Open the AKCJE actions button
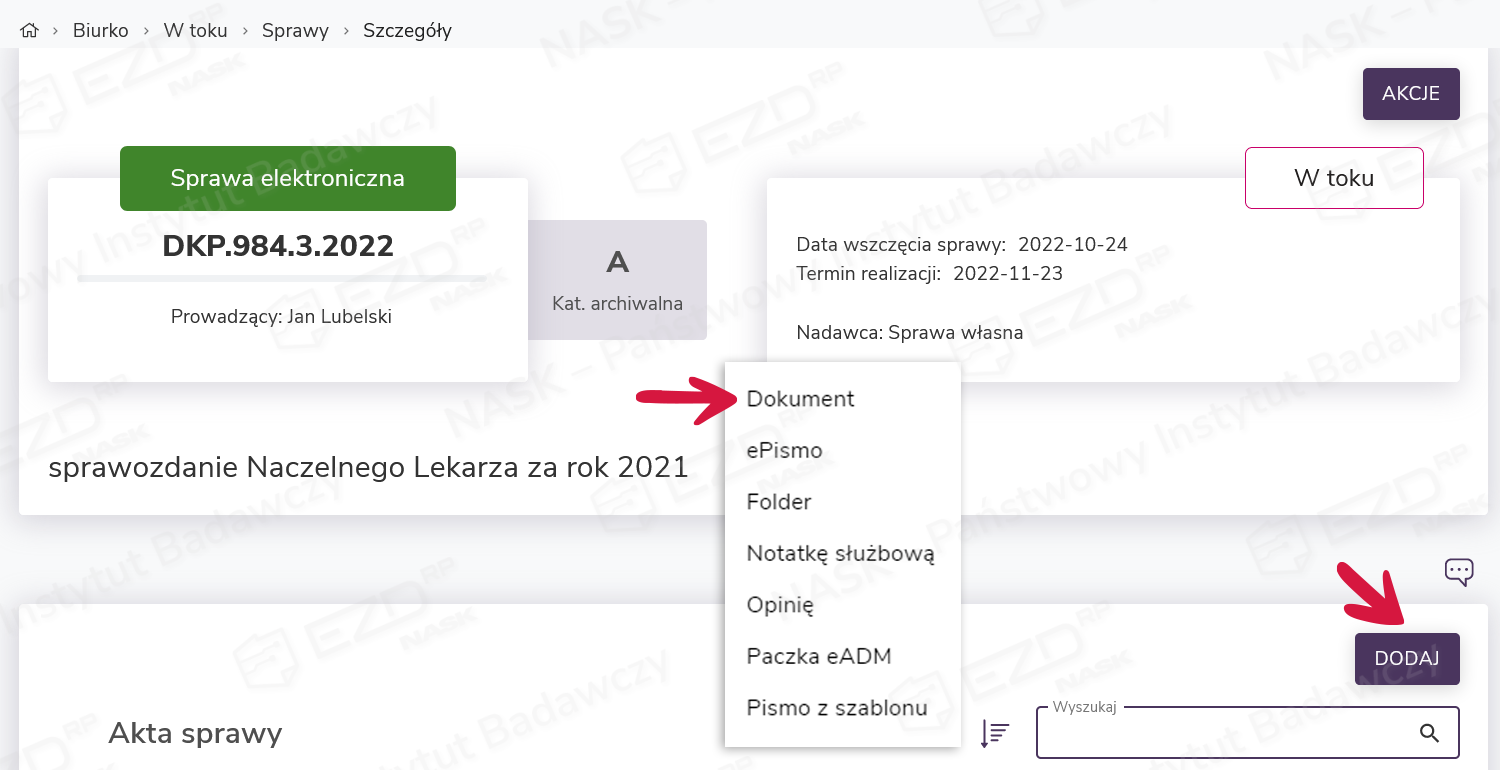The height and width of the screenshot is (770, 1500). (x=1410, y=94)
